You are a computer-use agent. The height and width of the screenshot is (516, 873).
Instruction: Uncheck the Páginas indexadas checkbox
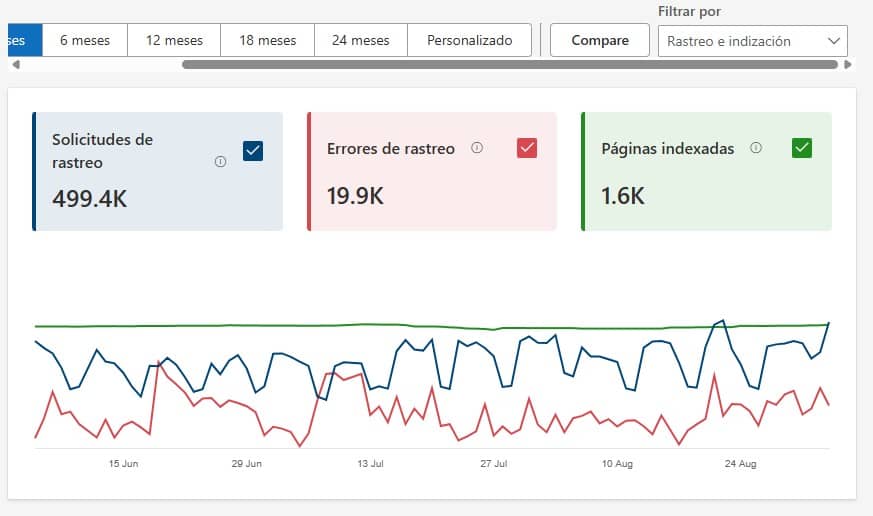click(802, 148)
